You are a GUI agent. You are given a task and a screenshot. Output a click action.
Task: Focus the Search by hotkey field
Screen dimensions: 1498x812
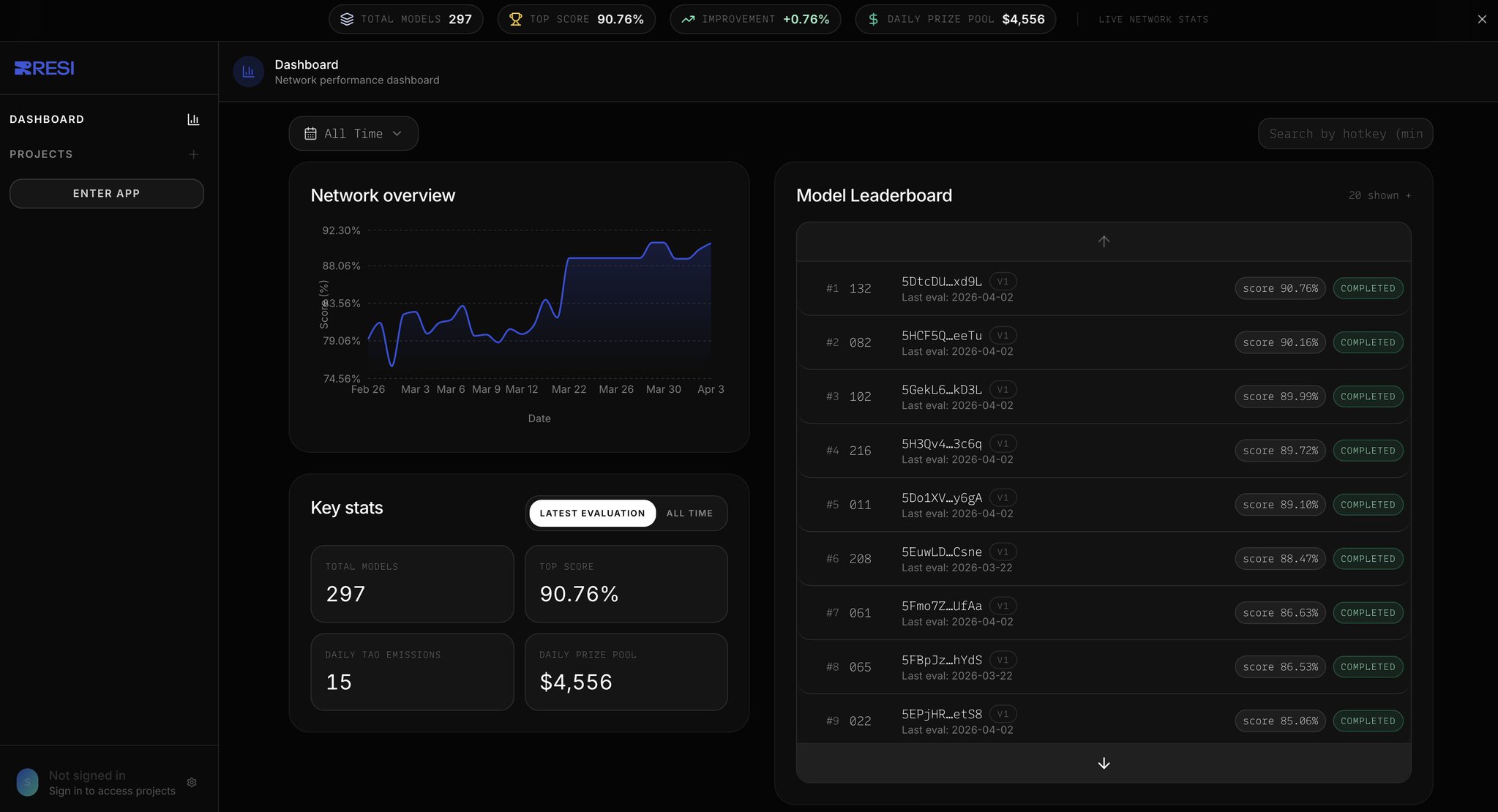point(1344,134)
